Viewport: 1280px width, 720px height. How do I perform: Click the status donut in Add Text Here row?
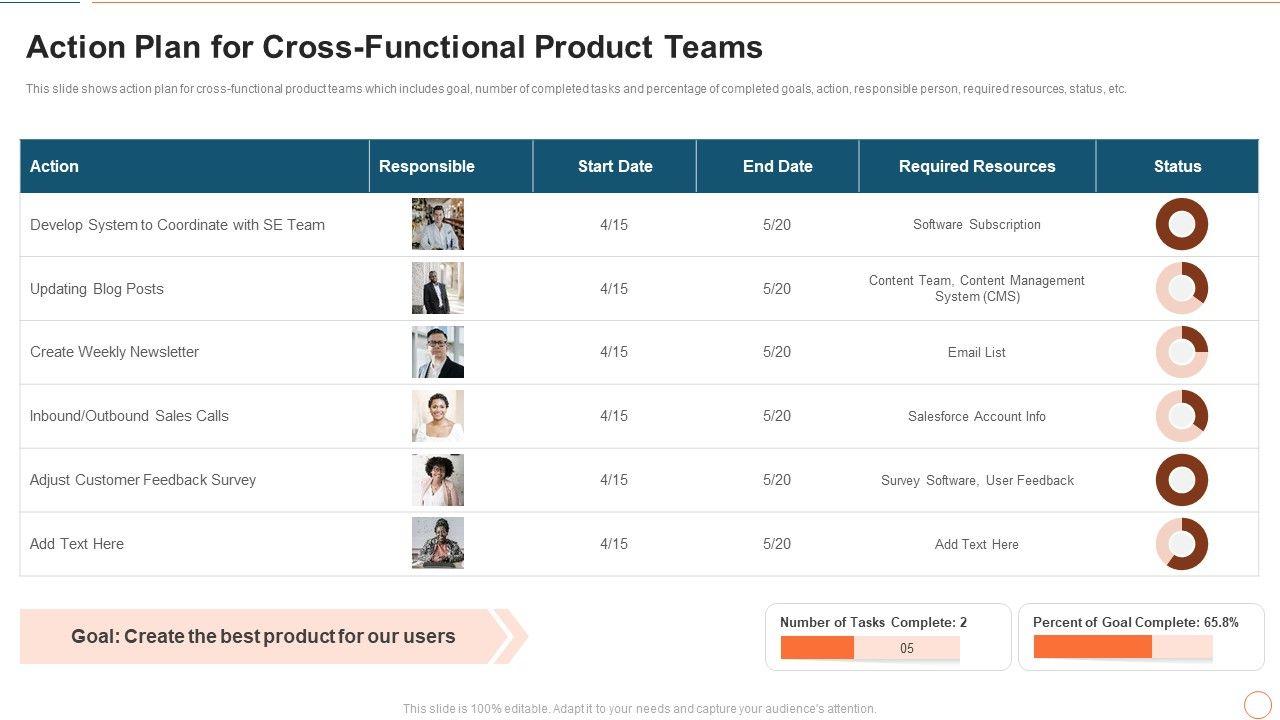[1181, 544]
